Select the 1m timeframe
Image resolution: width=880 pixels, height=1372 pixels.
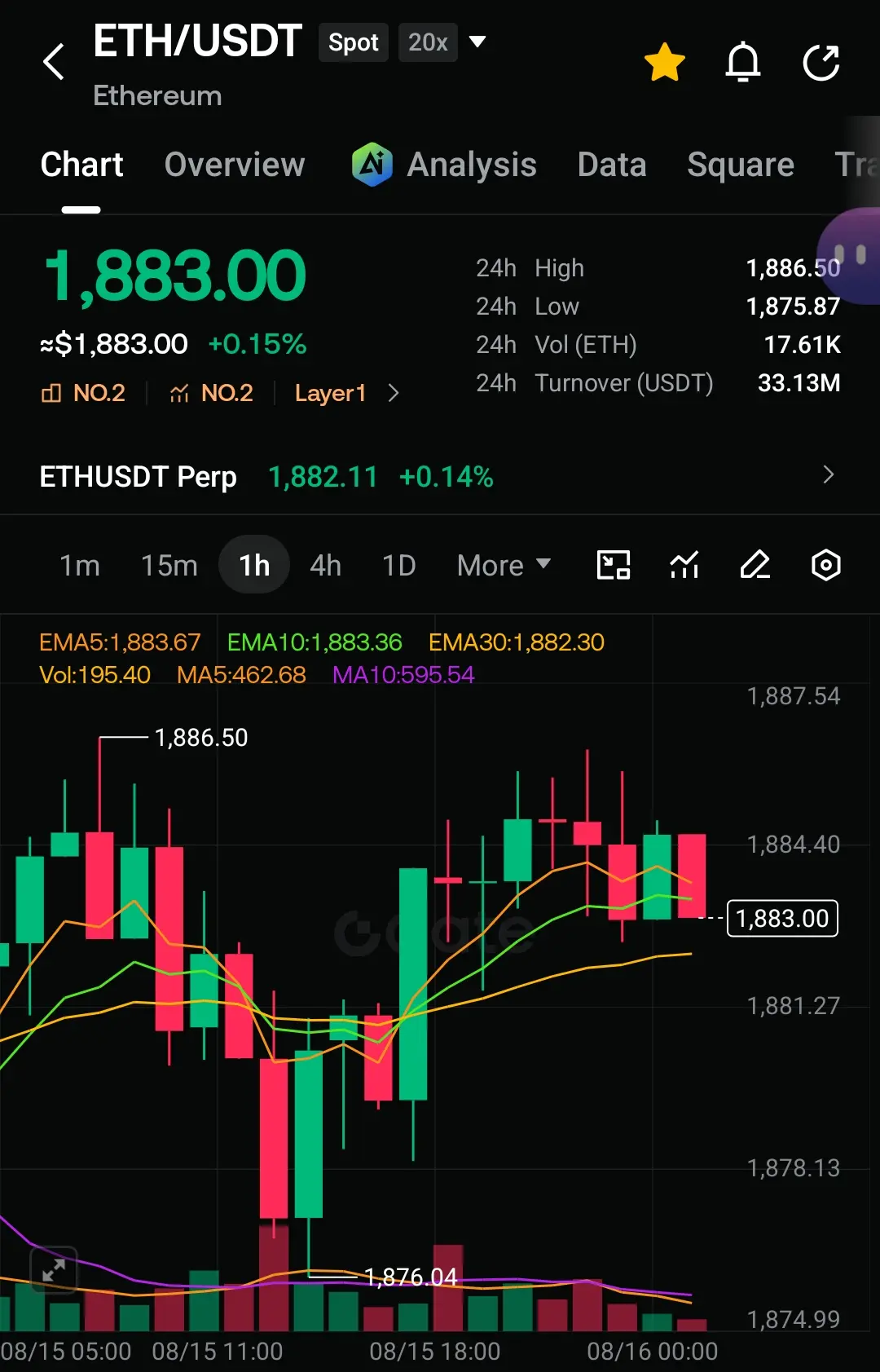pyautogui.click(x=80, y=565)
